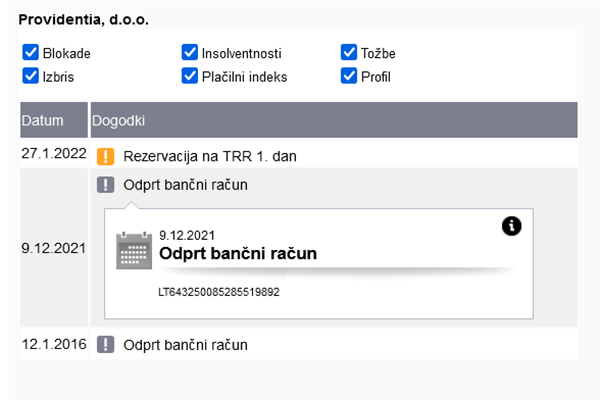Sort by the Datum column header
600x400 pixels.
click(42, 120)
